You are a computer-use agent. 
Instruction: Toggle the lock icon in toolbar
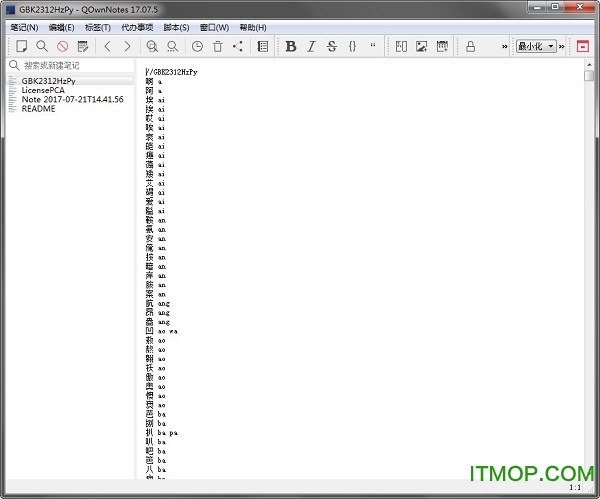click(470, 46)
